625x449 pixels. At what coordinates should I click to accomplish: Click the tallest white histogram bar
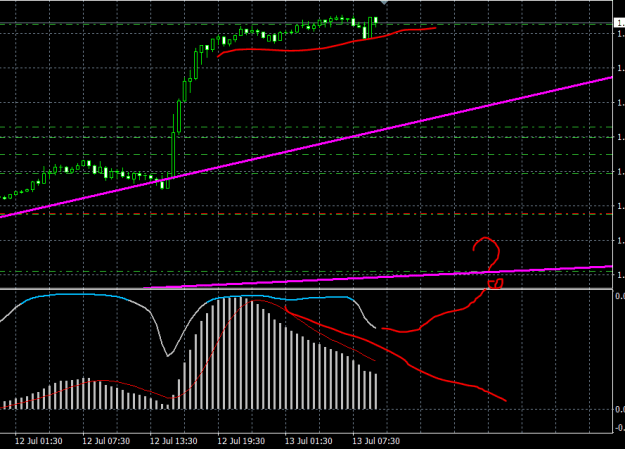point(241,353)
